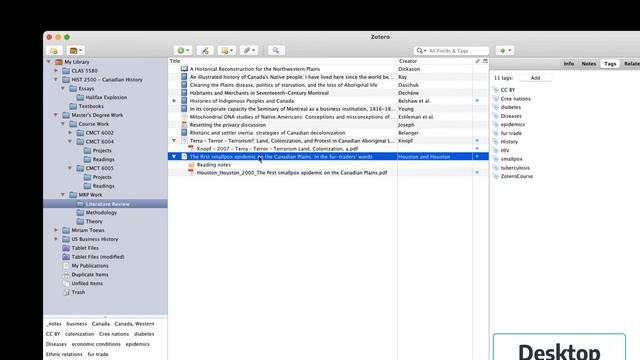
Task: Filter by 'Ethnic relations' in tag selector
Action: click(64, 354)
